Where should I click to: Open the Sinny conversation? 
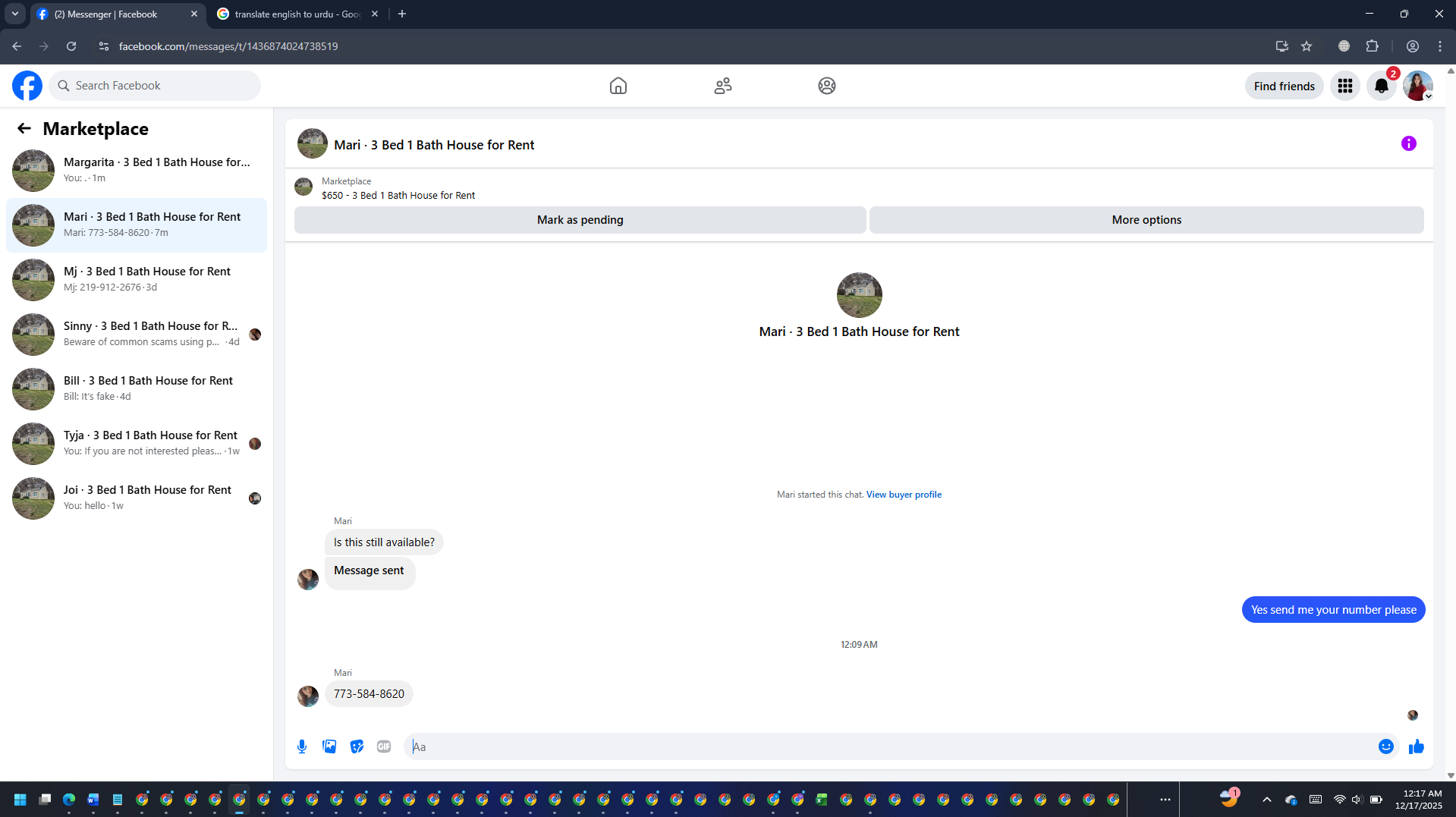tap(137, 335)
